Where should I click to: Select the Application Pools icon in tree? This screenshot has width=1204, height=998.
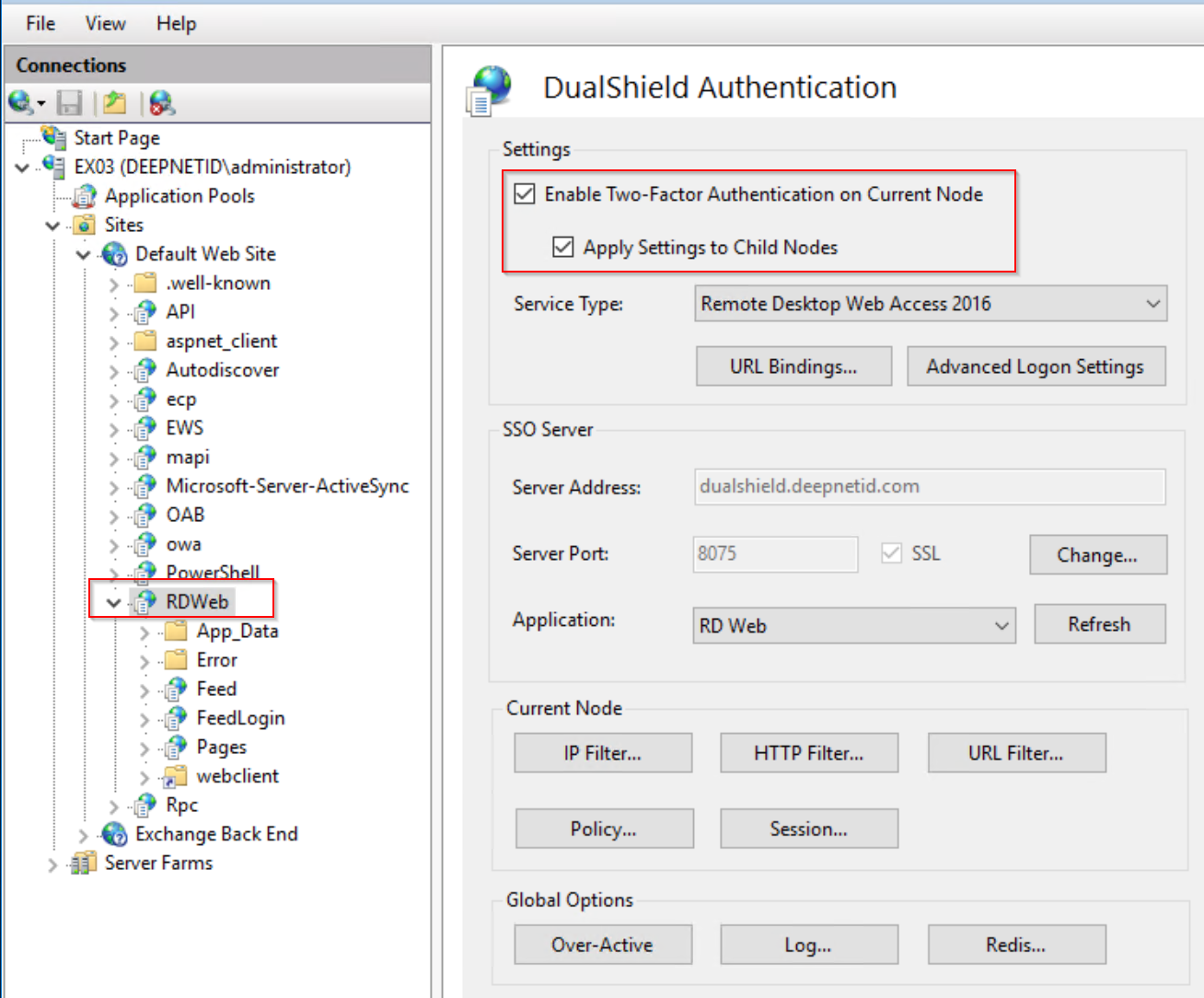click(85, 196)
